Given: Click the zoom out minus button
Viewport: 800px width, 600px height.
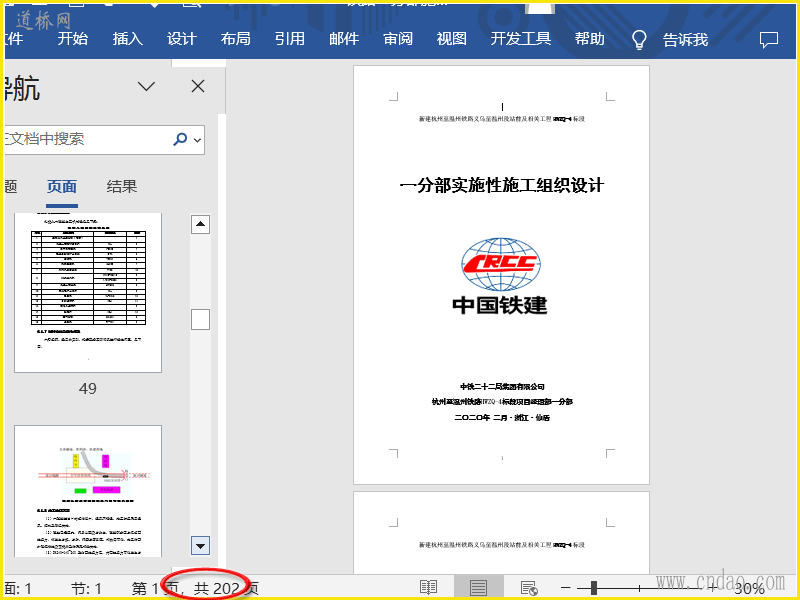Looking at the screenshot, I should 565,588.
